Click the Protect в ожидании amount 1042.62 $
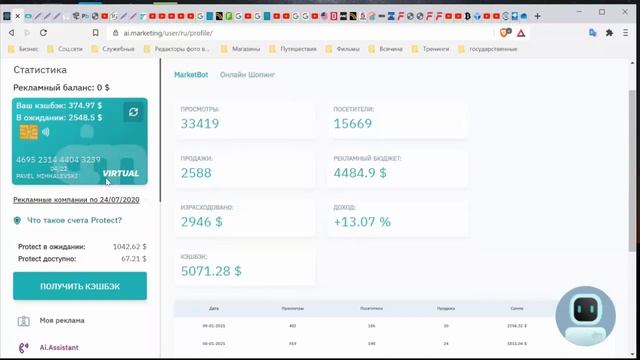The height and width of the screenshot is (360, 640). (x=130, y=247)
